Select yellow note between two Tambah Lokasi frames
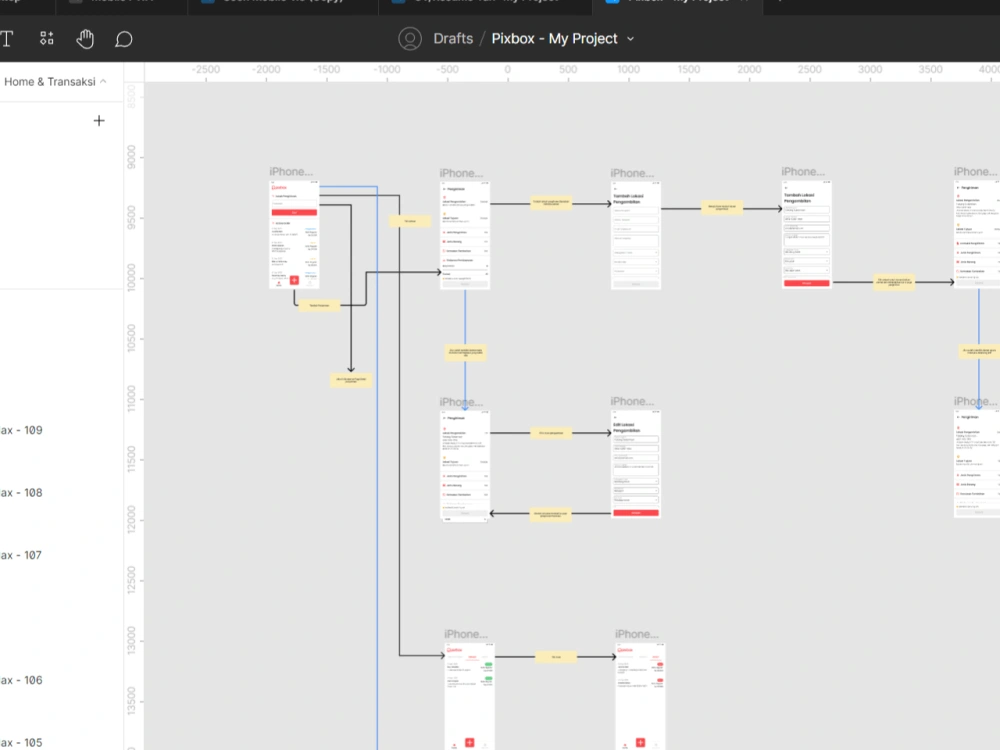The image size is (1000, 750). tap(721, 207)
